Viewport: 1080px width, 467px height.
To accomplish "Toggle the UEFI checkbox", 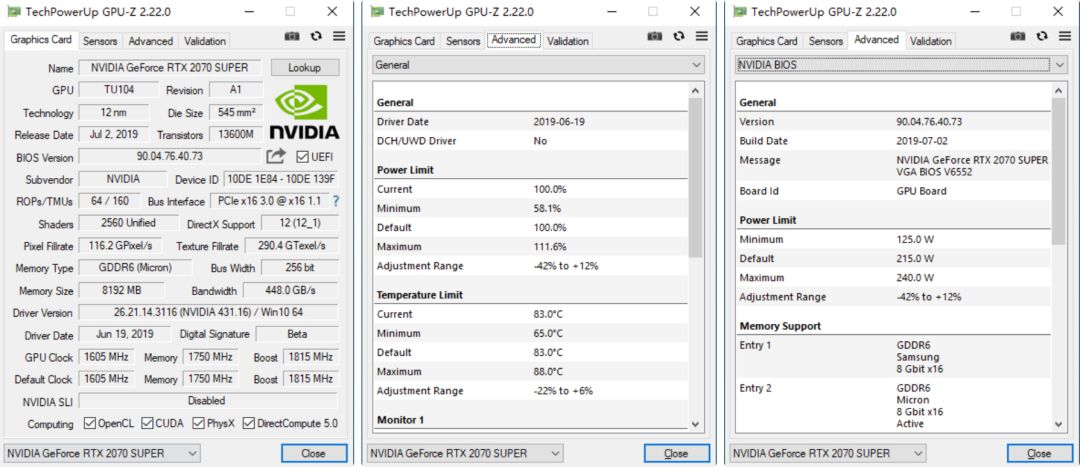I will tap(302, 156).
